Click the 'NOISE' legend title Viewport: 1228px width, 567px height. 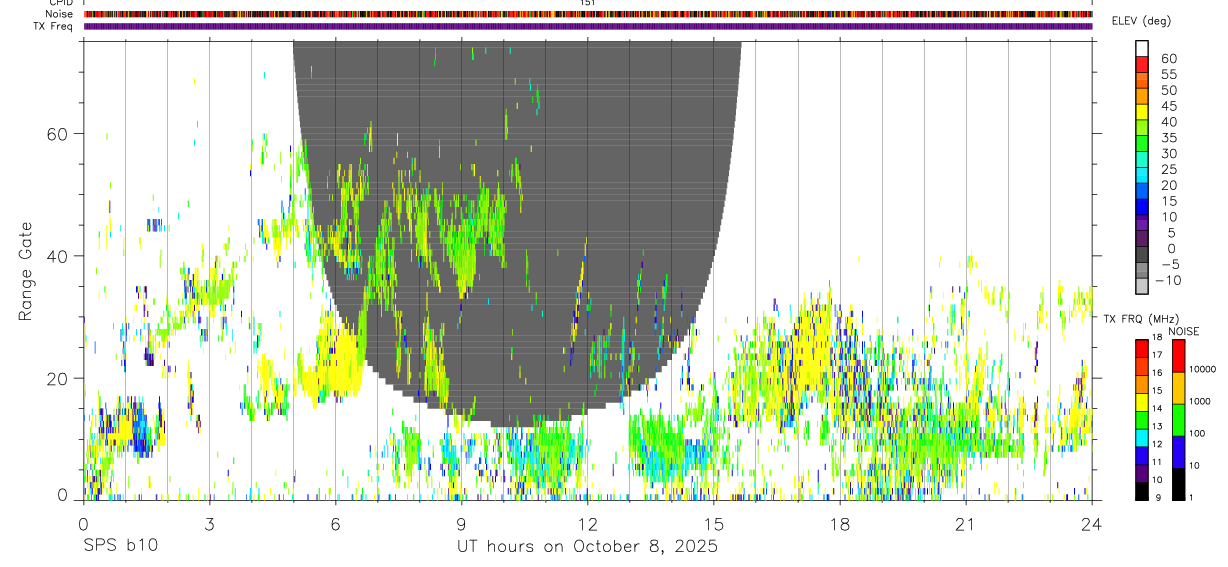click(x=1183, y=331)
